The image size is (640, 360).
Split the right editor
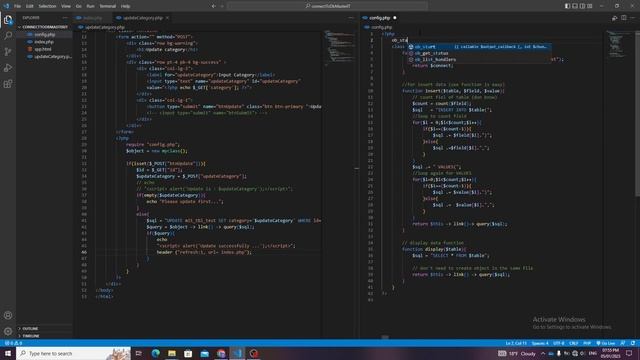[624, 18]
